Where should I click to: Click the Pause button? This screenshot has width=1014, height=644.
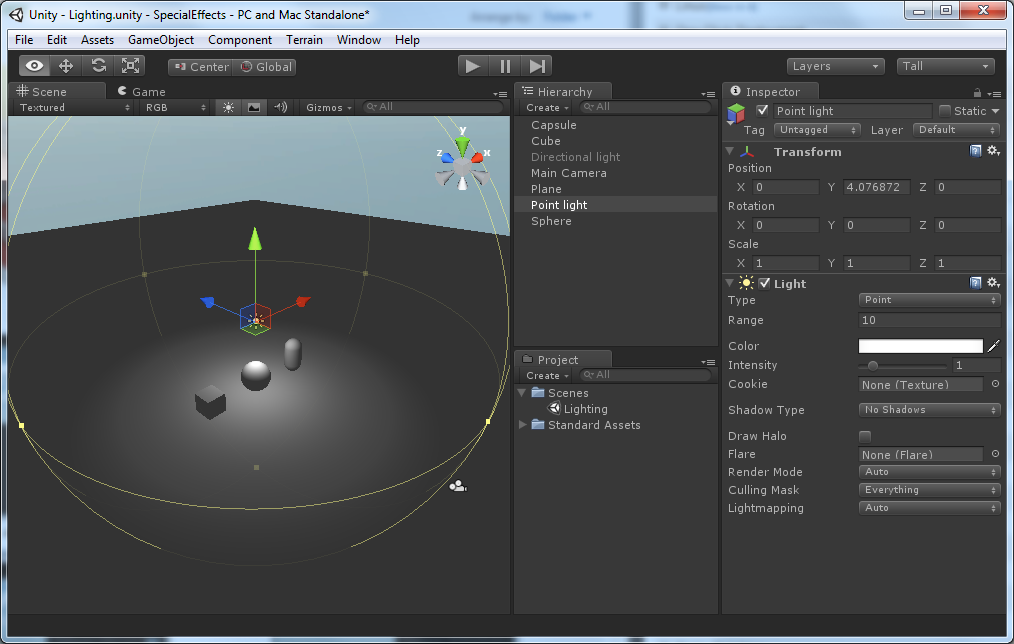(505, 66)
